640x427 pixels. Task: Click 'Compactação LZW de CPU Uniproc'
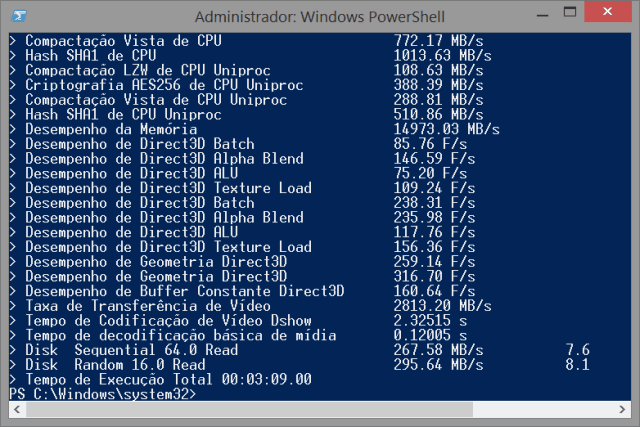(148, 70)
